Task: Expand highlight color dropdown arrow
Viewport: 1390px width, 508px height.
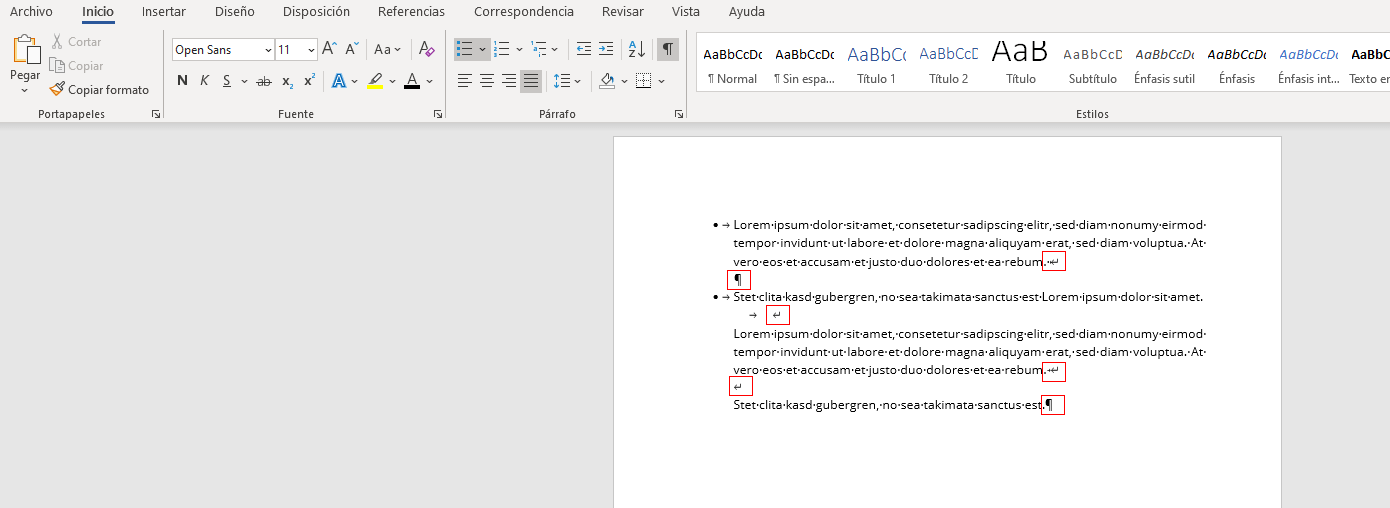Action: pos(392,81)
